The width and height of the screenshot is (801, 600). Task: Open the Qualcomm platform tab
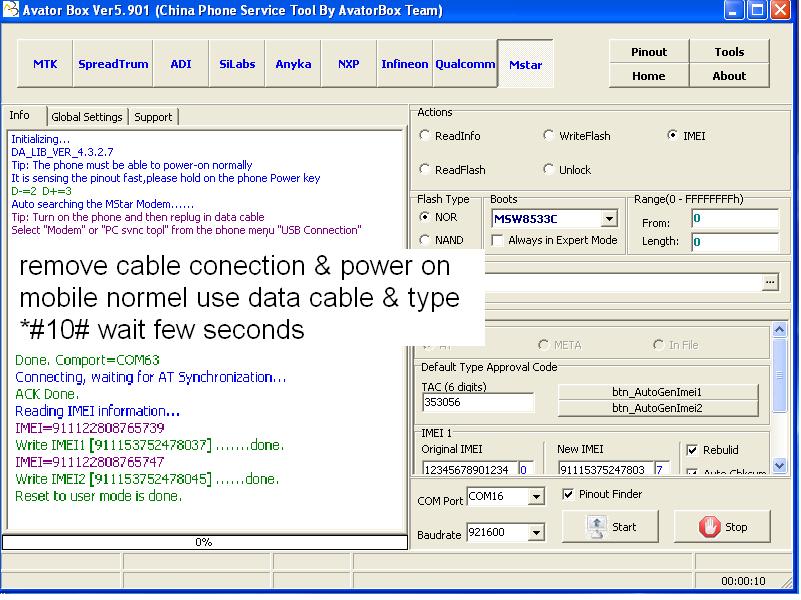point(465,64)
